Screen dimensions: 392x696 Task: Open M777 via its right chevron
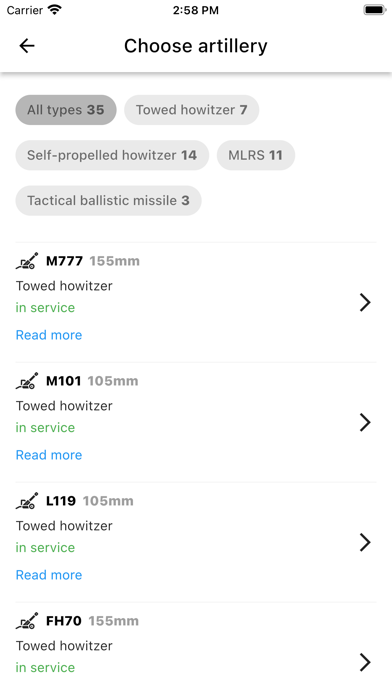pyautogui.click(x=365, y=302)
